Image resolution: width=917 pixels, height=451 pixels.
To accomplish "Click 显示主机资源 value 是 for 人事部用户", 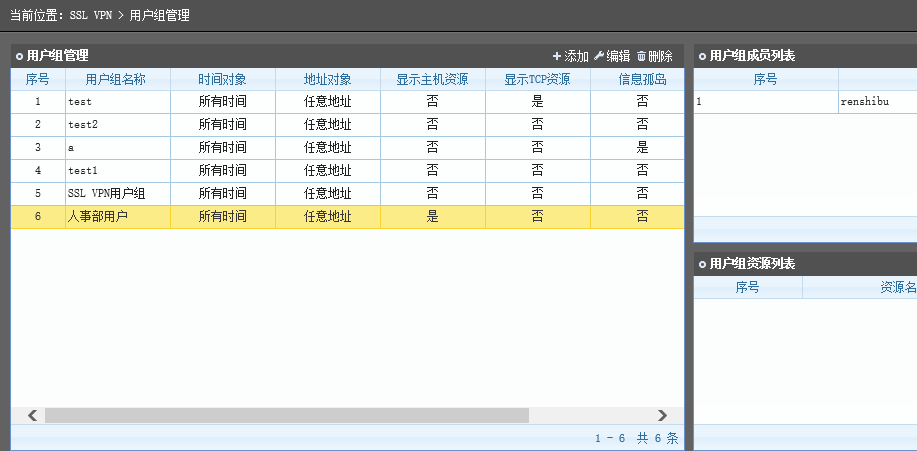I will [x=432, y=216].
